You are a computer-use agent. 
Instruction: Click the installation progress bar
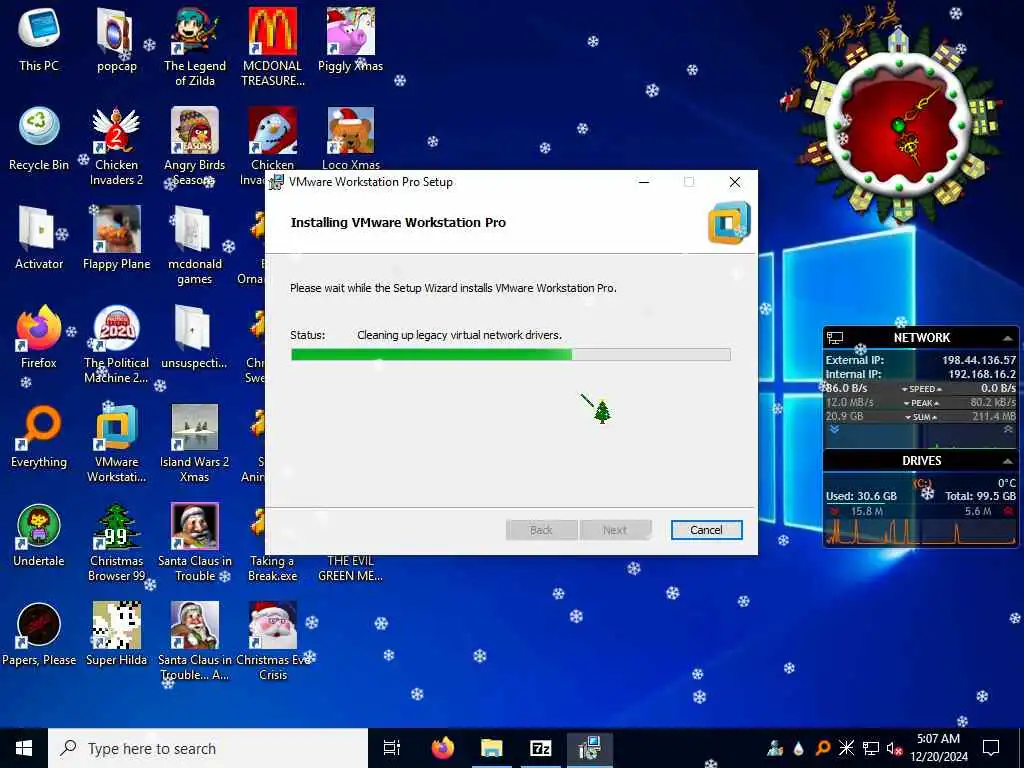(511, 355)
